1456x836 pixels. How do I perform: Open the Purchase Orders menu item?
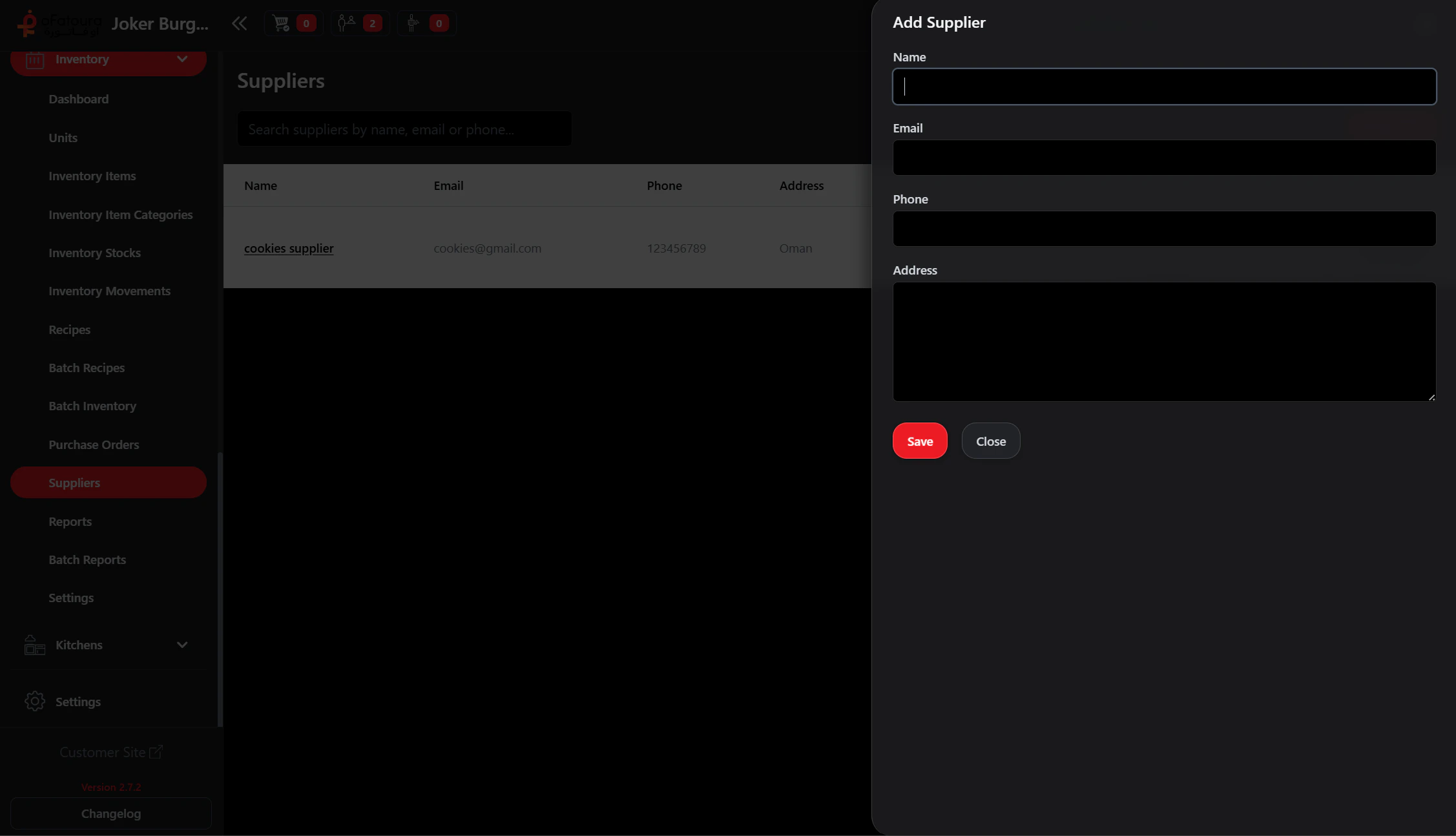tap(94, 444)
